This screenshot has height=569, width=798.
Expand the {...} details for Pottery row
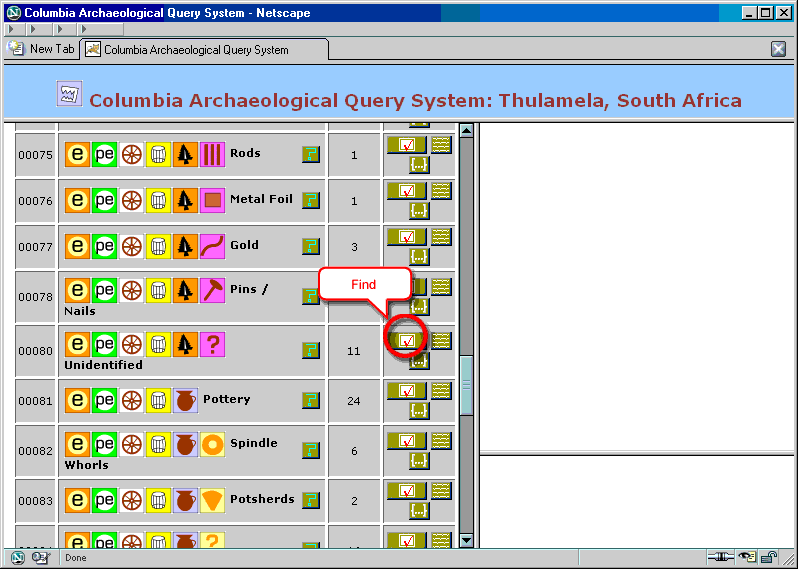[419, 411]
